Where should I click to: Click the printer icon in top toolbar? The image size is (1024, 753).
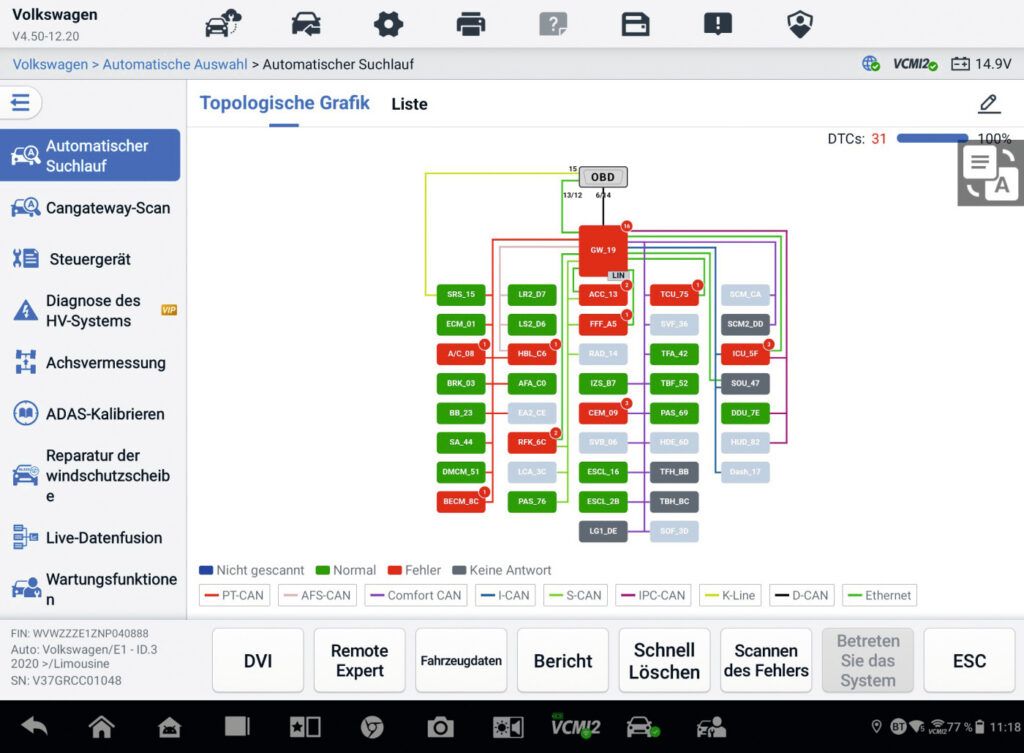(x=470, y=24)
